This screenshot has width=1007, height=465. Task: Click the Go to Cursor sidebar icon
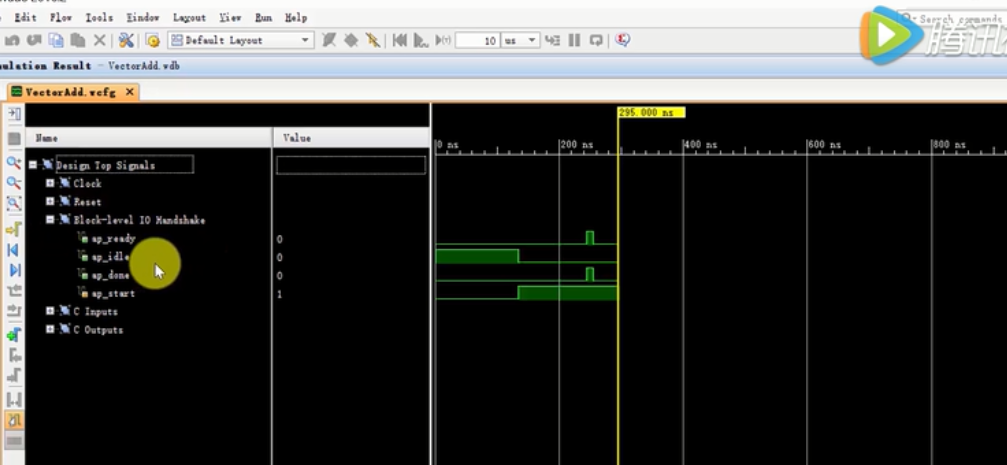click(14, 229)
